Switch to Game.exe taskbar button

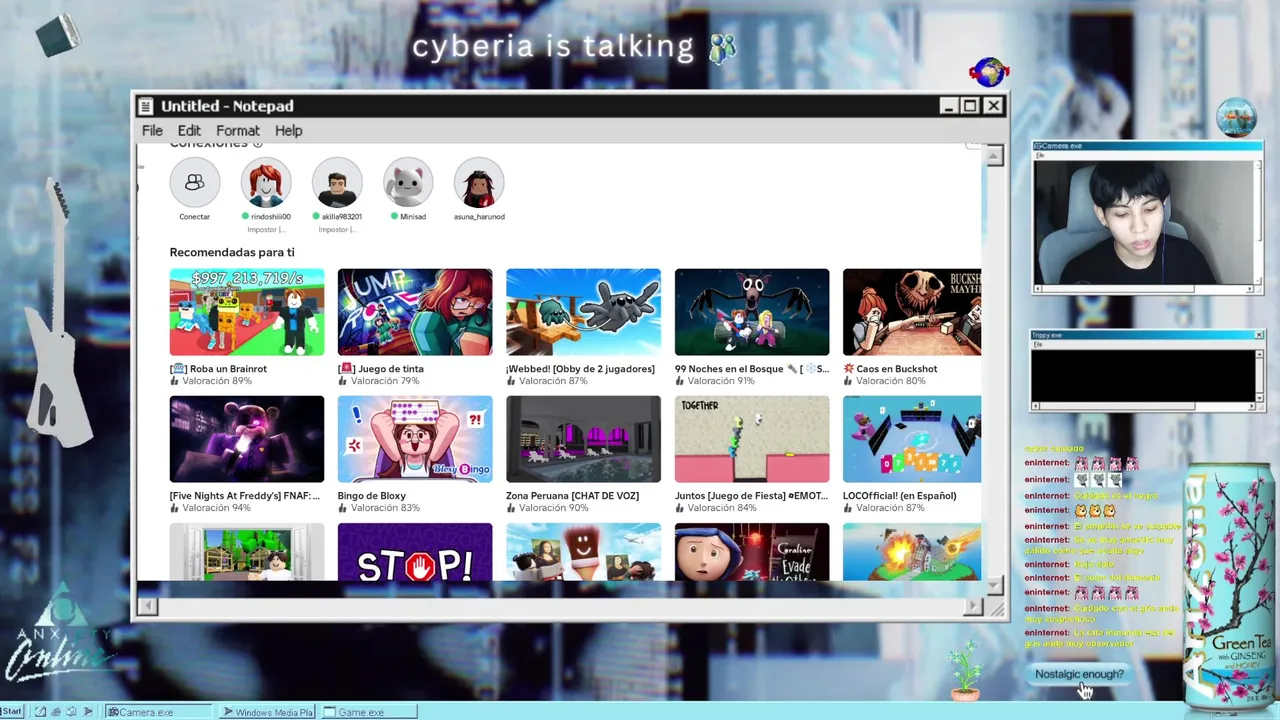pyautogui.click(x=369, y=712)
